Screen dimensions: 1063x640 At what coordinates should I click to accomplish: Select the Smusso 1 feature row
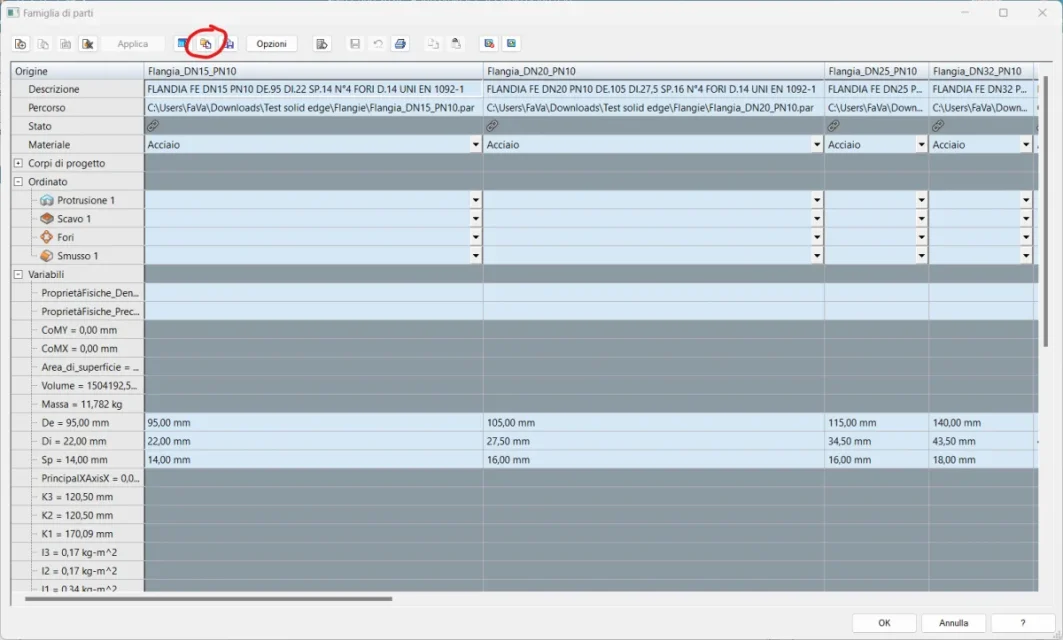[x=77, y=256]
